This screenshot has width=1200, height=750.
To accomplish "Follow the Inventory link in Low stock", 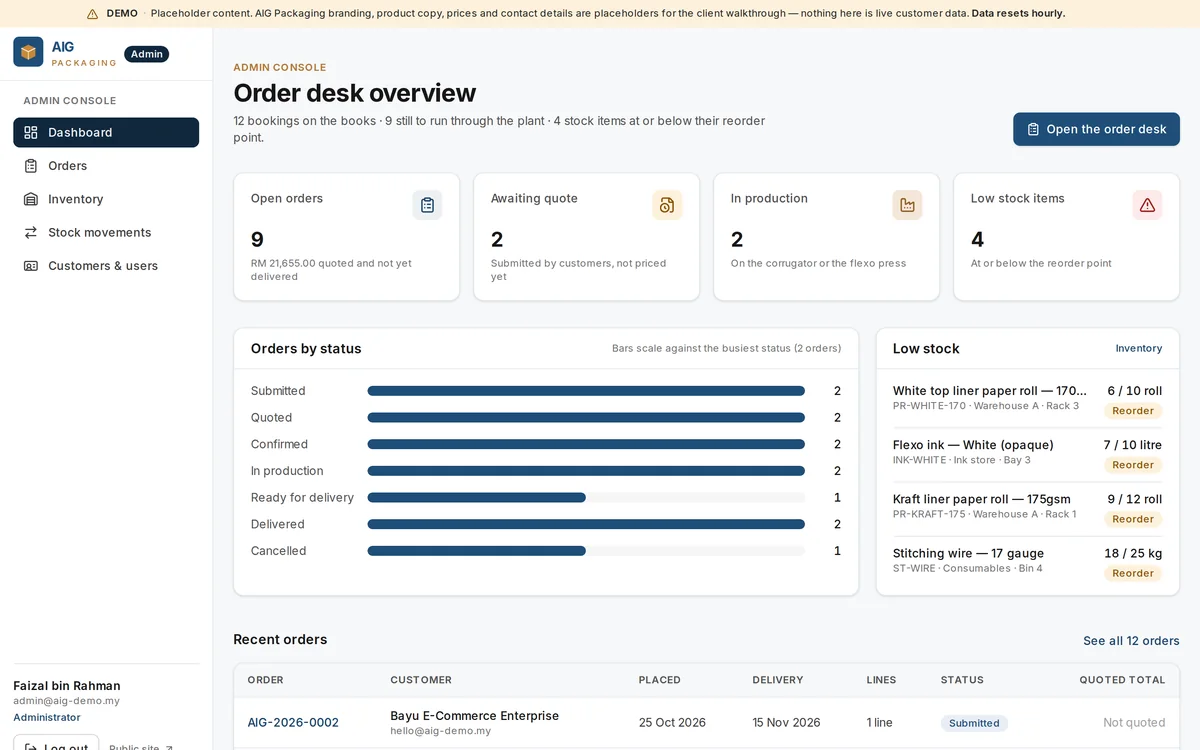I will (1138, 348).
